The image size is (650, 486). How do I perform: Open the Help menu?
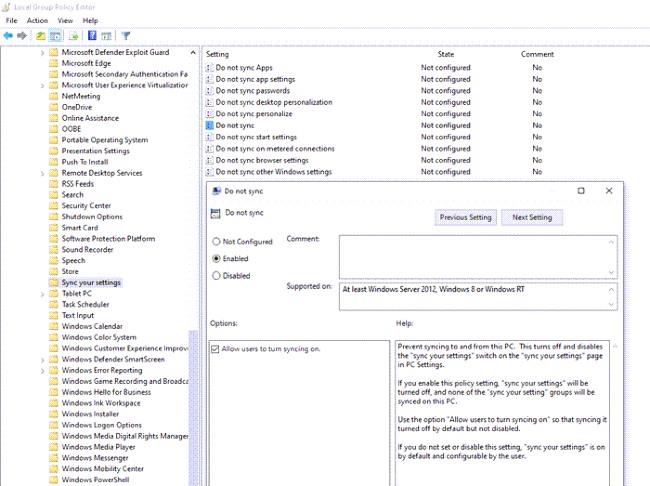click(90, 20)
